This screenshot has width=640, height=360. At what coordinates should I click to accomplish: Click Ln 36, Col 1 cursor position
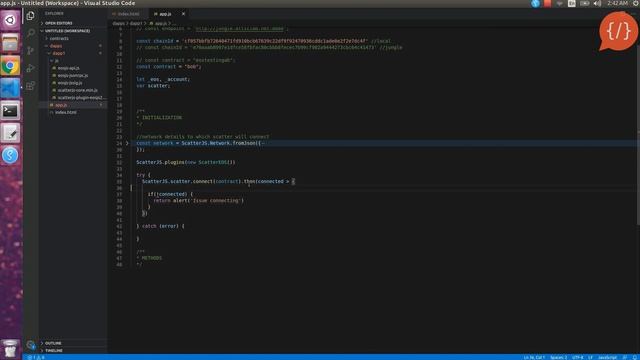point(534,357)
